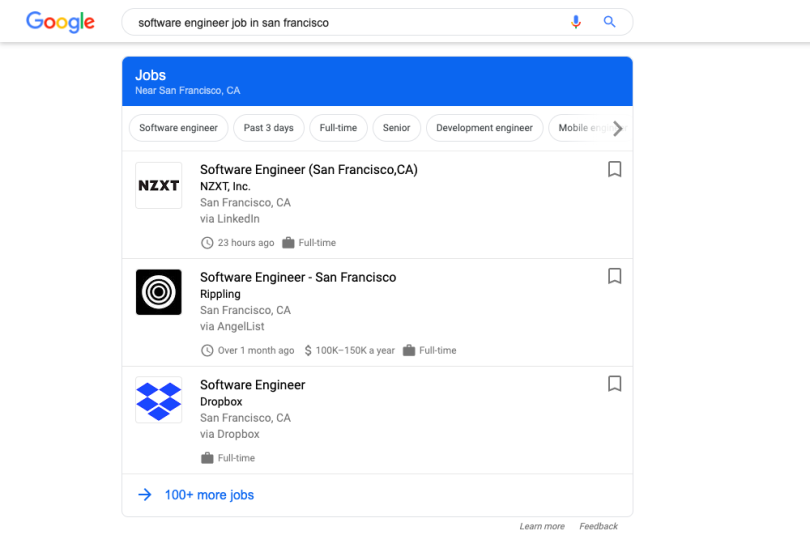The height and width of the screenshot is (535, 810).
Task: Click the NZXT, Inc. company name
Action: coord(225,186)
